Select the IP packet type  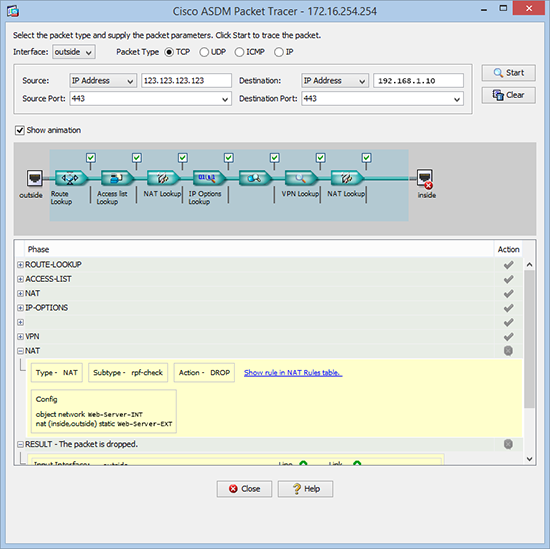coord(279,52)
